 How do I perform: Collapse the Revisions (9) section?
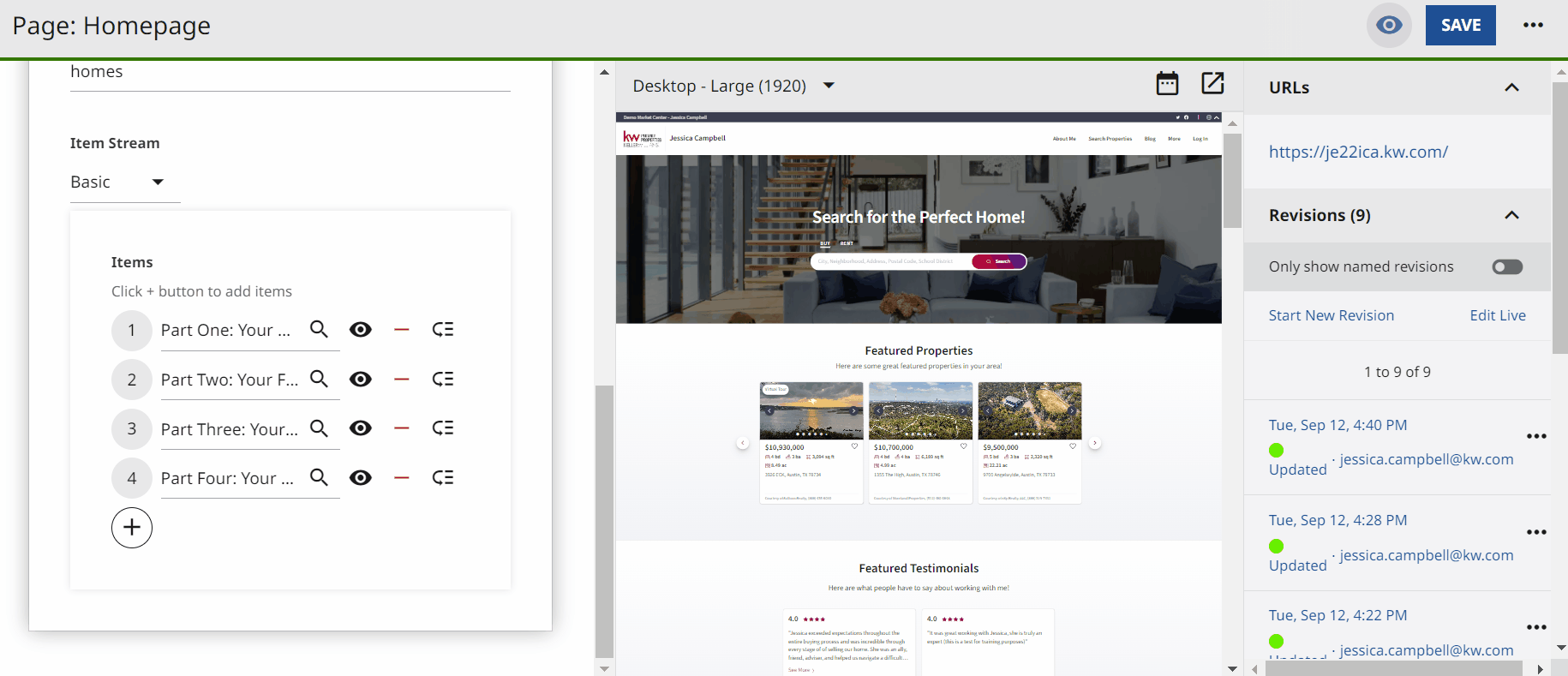tap(1511, 215)
